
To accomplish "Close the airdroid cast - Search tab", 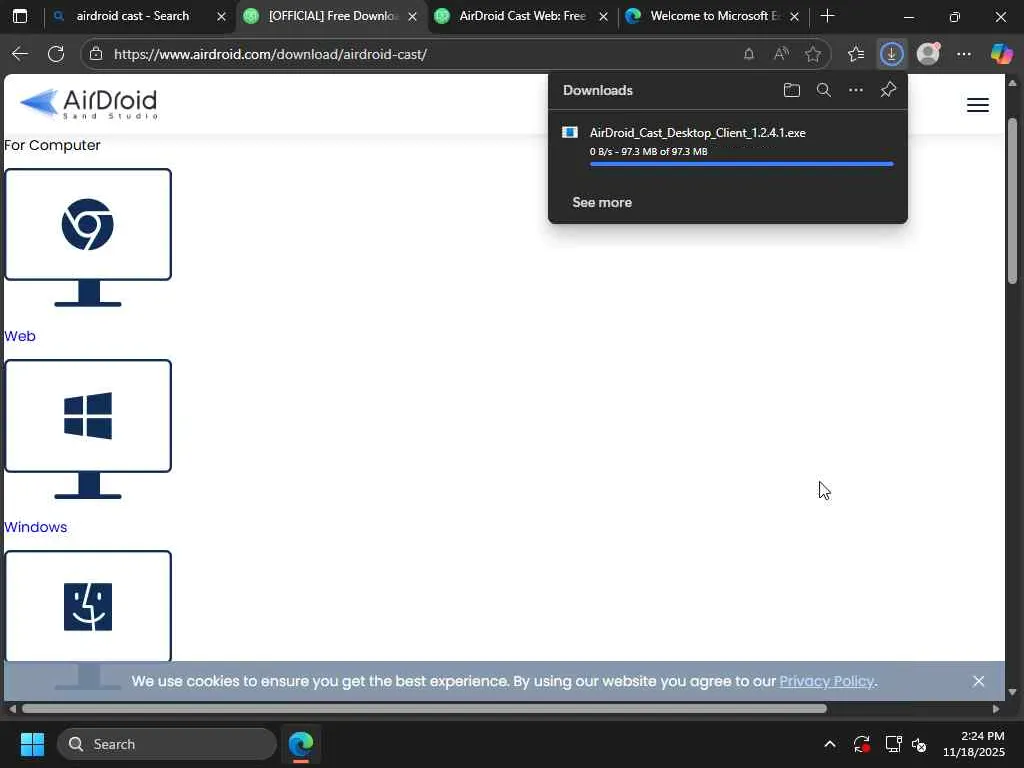I will point(221,16).
